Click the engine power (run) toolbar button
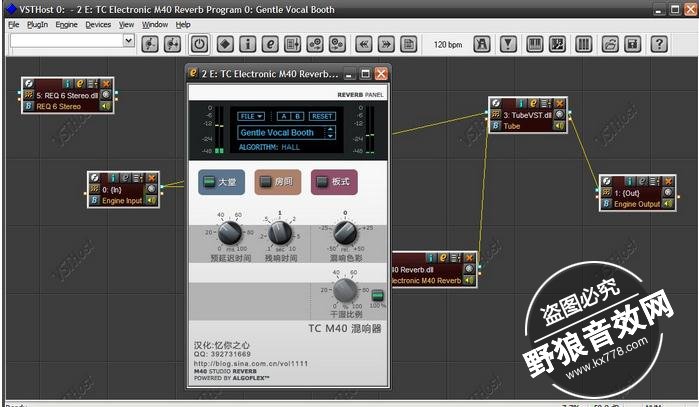 [199, 44]
